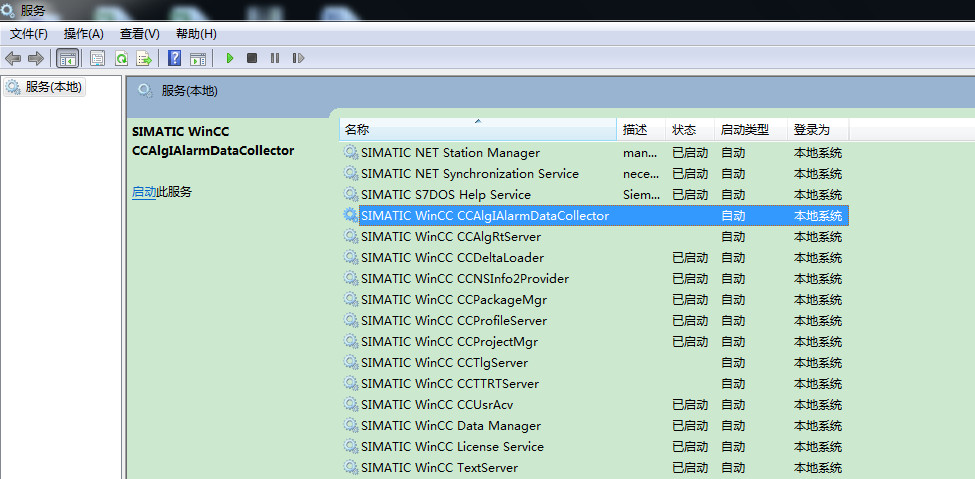Toggle the show/hide console tree icon
The image size is (975, 479).
[68, 58]
